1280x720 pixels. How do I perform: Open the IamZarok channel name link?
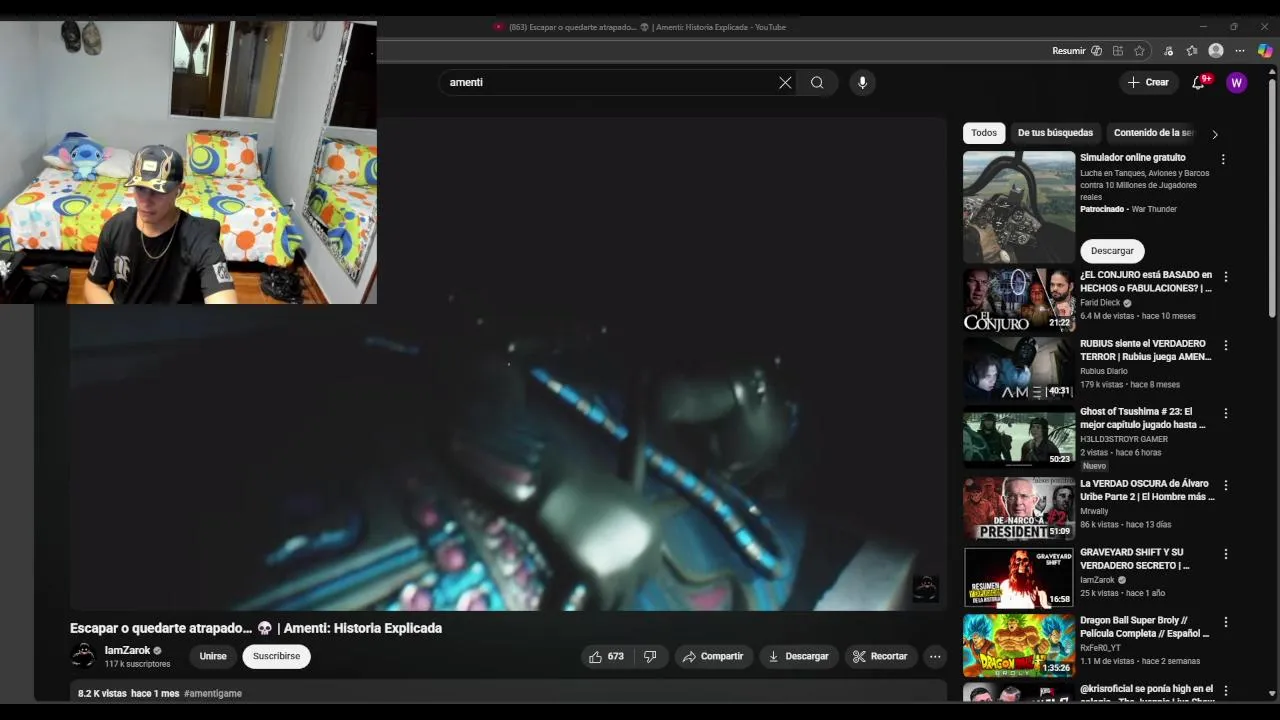pos(127,650)
